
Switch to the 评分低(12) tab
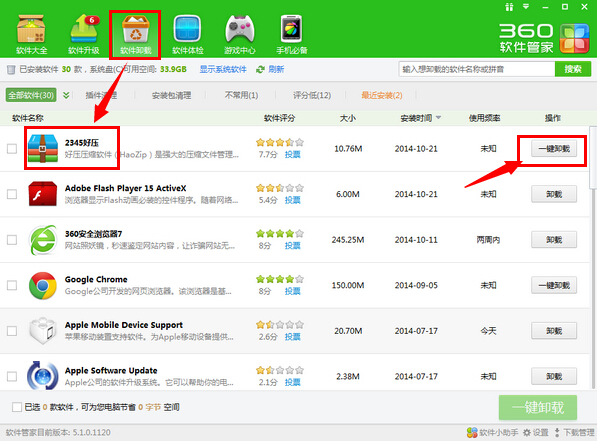(312, 95)
